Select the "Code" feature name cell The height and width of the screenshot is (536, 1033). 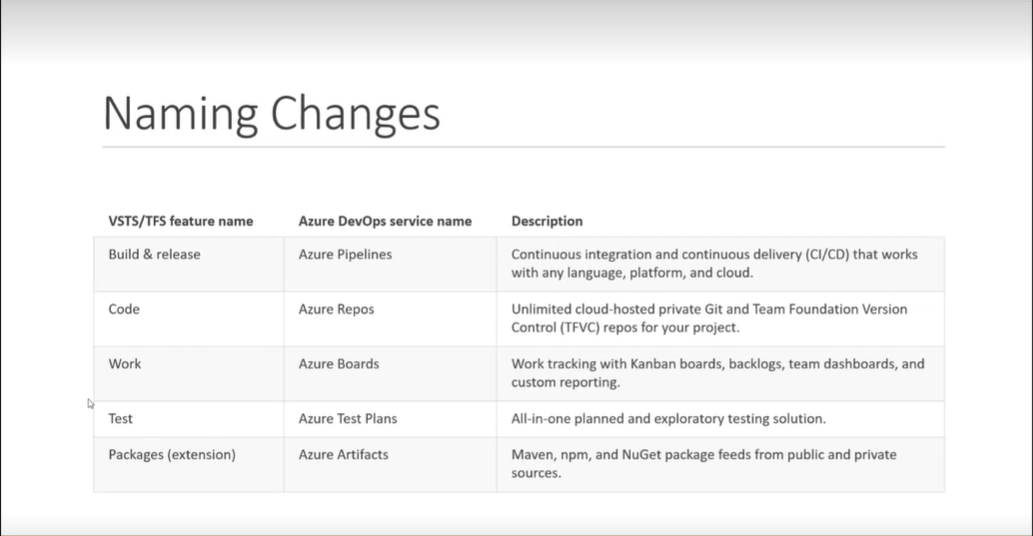coord(124,309)
